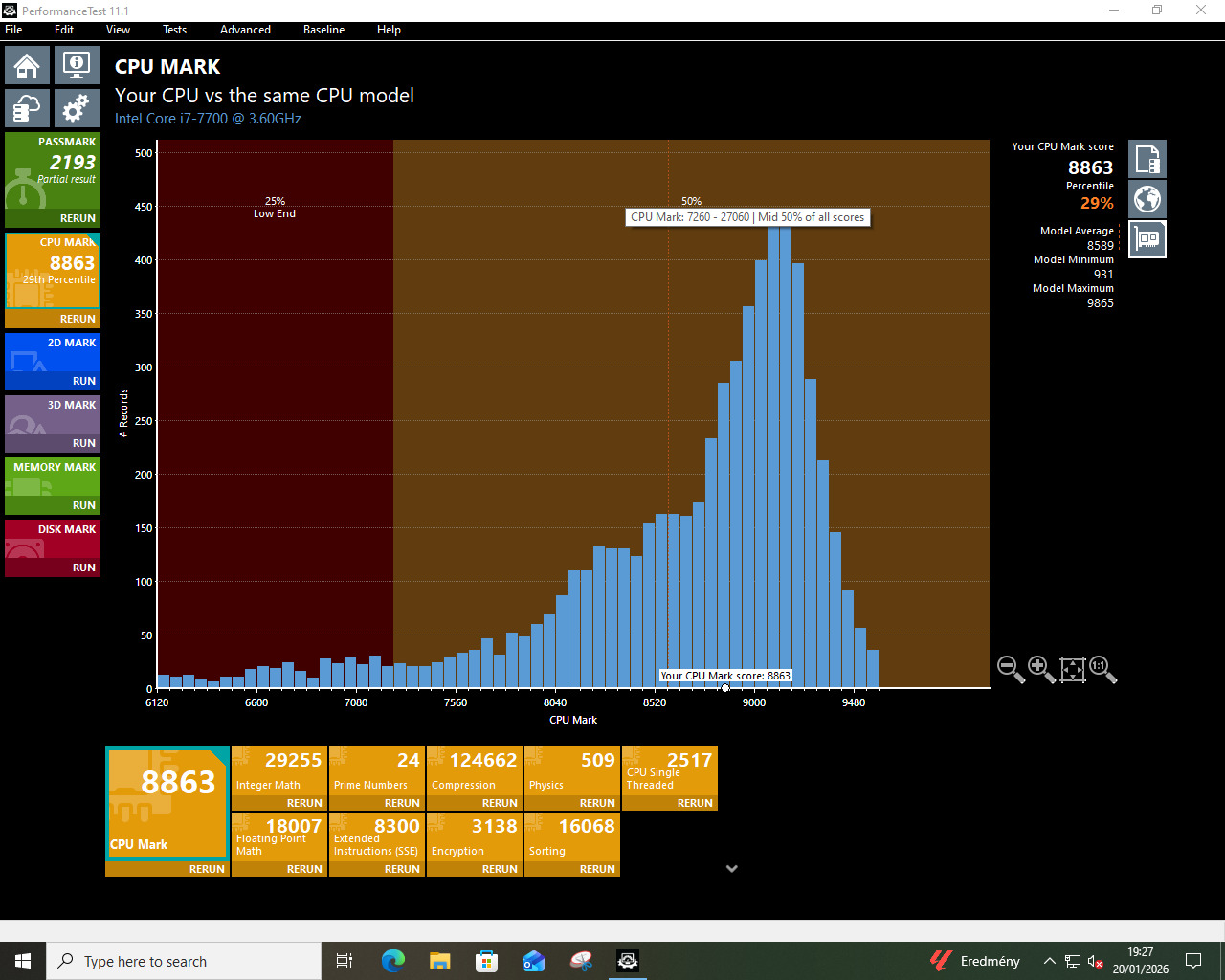Rerun the CPU Mark sidebar test
This screenshot has width=1225, height=980.
[x=78, y=319]
